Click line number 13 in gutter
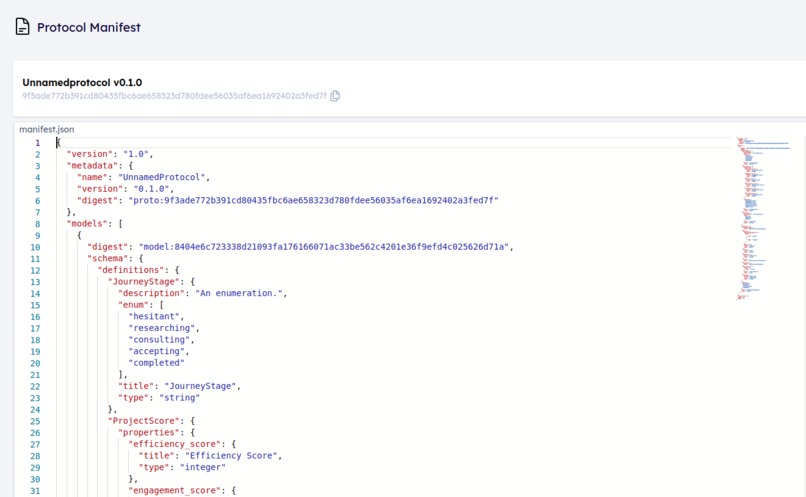Image resolution: width=806 pixels, height=497 pixels. coord(35,282)
